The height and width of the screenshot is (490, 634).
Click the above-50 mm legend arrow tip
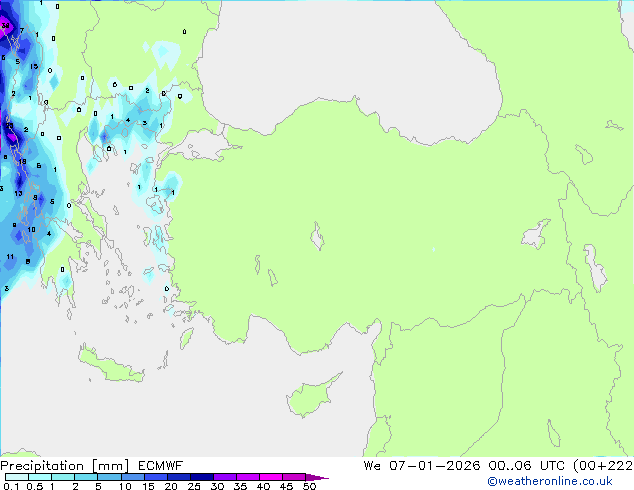(317, 477)
